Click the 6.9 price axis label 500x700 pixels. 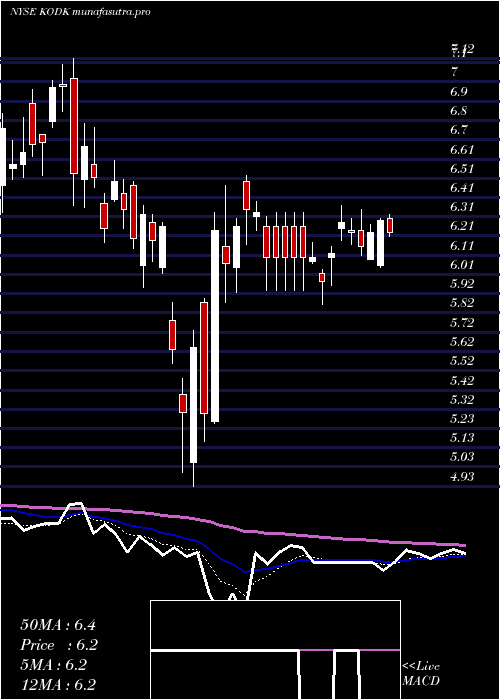point(458,92)
